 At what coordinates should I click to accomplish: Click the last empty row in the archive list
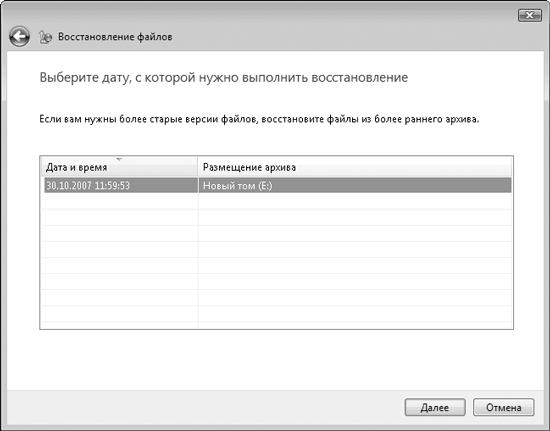coord(276,314)
